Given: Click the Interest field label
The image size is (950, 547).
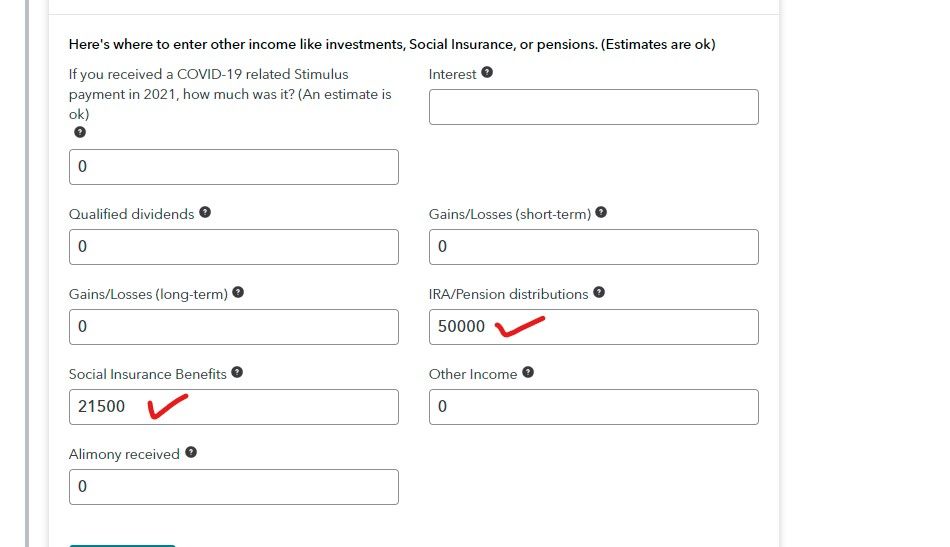Looking at the screenshot, I should click(x=453, y=75).
